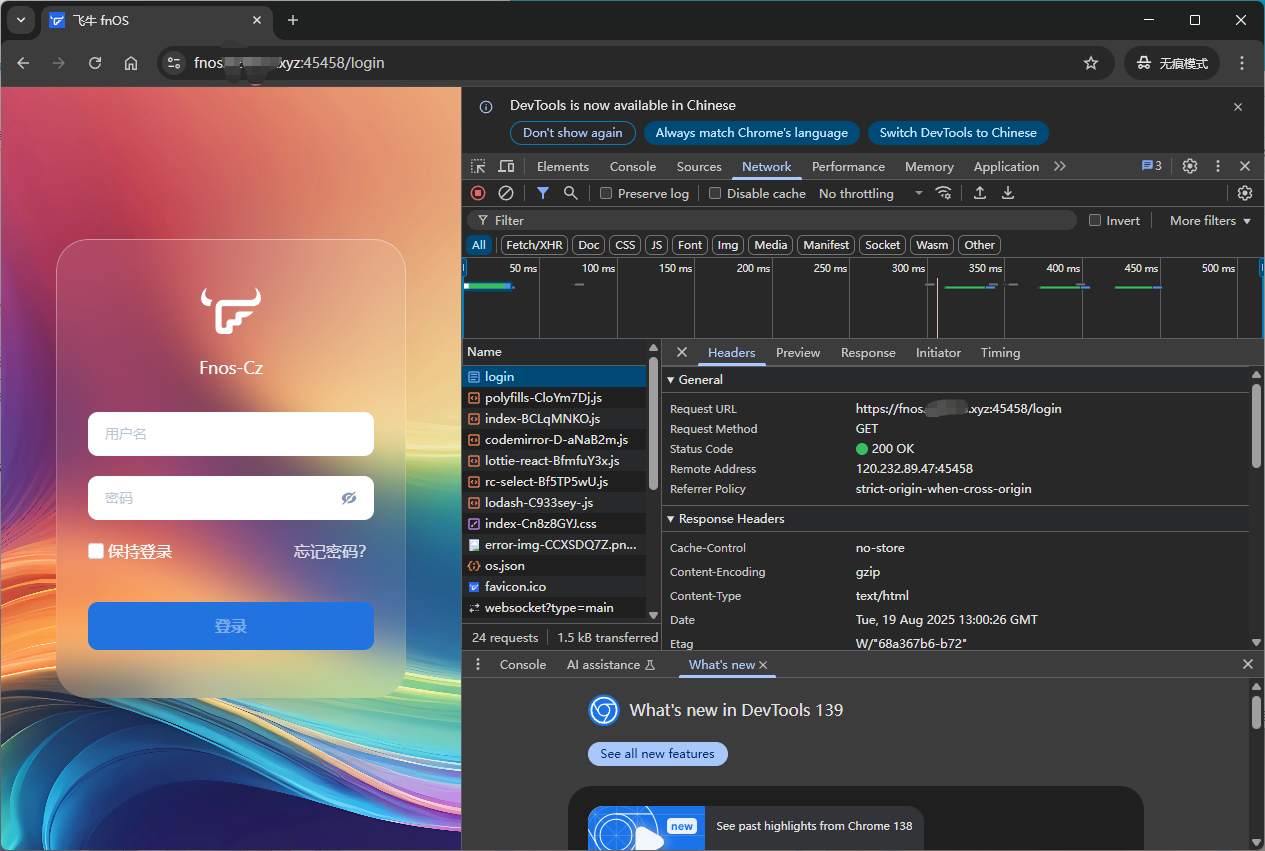Click the Don't show again button

(x=572, y=133)
